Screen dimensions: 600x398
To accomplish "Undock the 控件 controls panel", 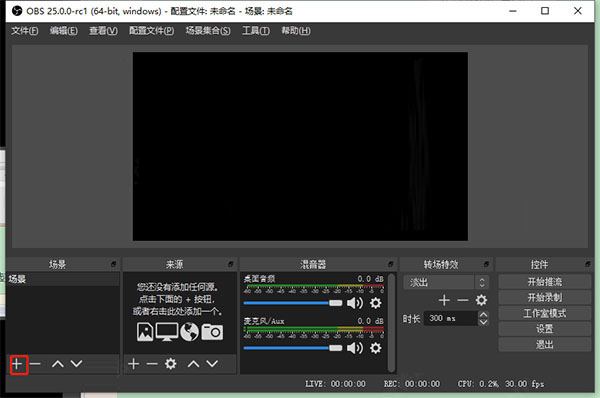I will [x=588, y=264].
